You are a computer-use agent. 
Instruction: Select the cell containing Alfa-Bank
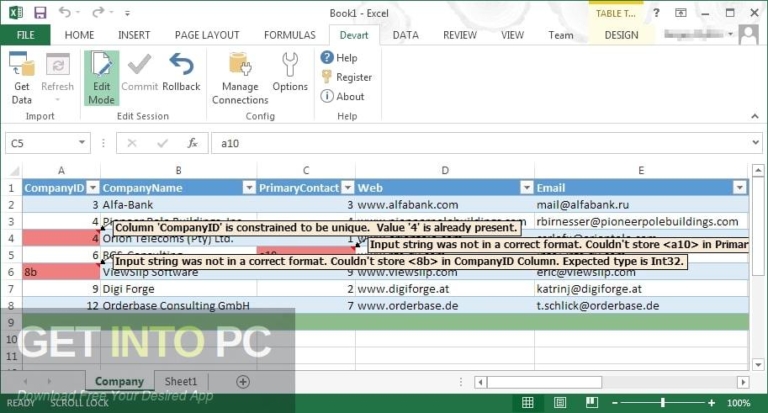[x=179, y=205]
